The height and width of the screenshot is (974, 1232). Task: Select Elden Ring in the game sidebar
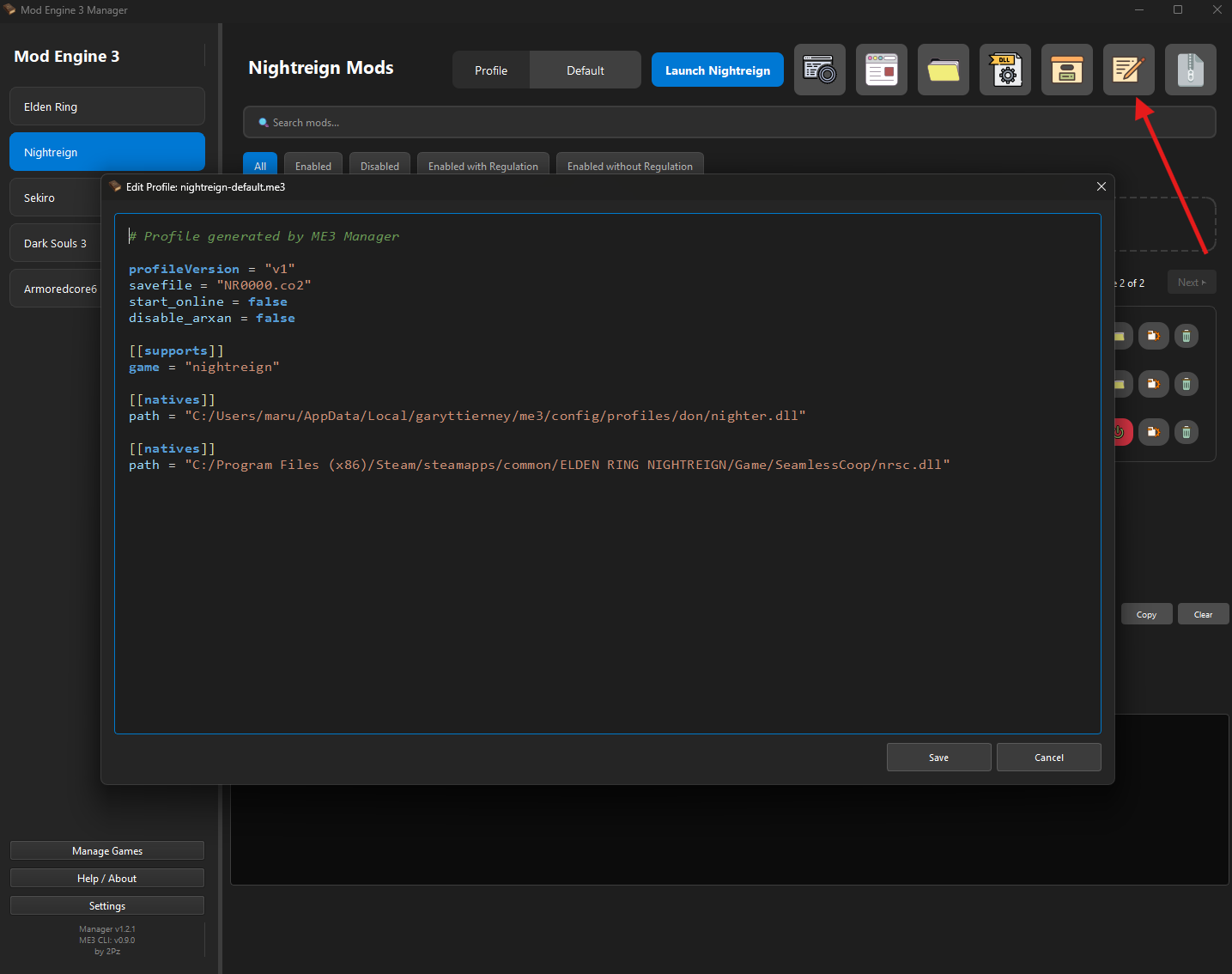coord(107,107)
